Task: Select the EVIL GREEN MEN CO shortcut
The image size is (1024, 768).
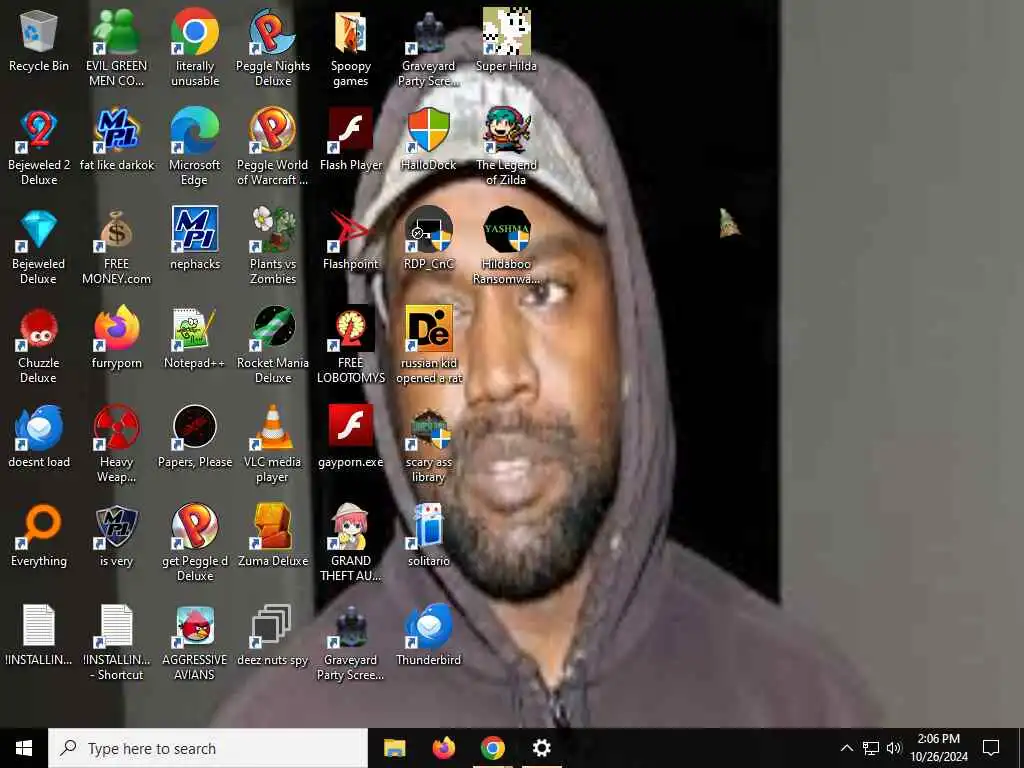Action: click(x=116, y=33)
